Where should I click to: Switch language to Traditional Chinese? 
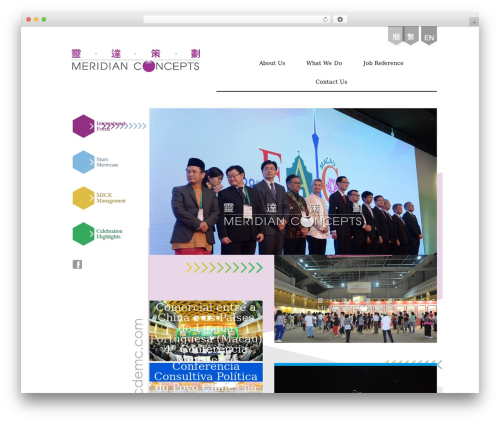click(411, 36)
